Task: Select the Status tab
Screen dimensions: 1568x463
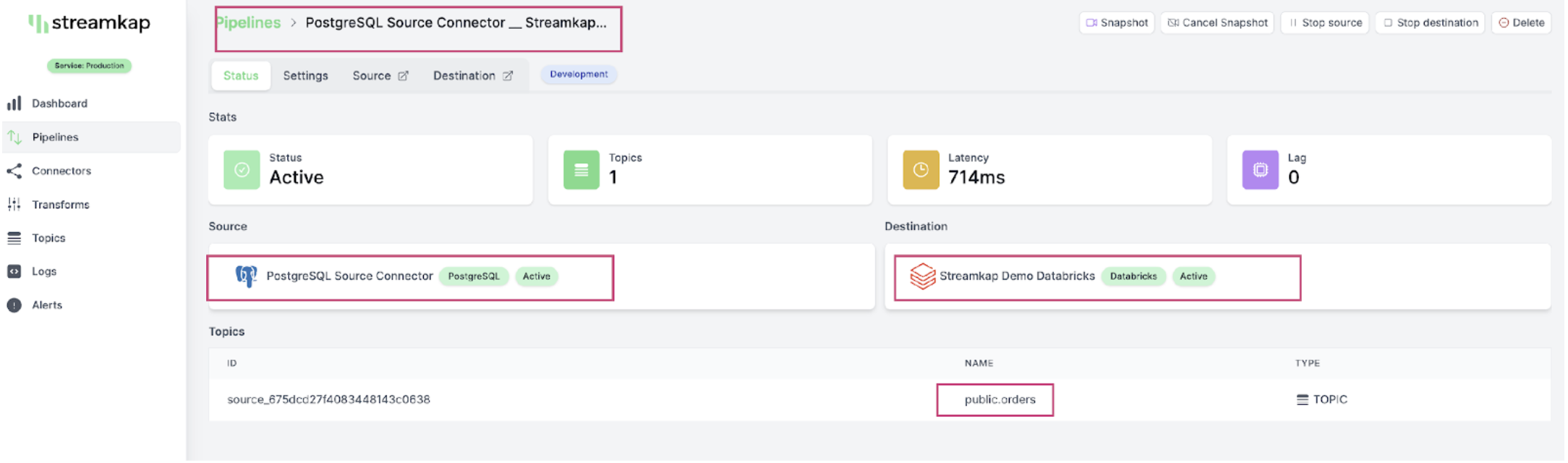Action: tap(241, 76)
